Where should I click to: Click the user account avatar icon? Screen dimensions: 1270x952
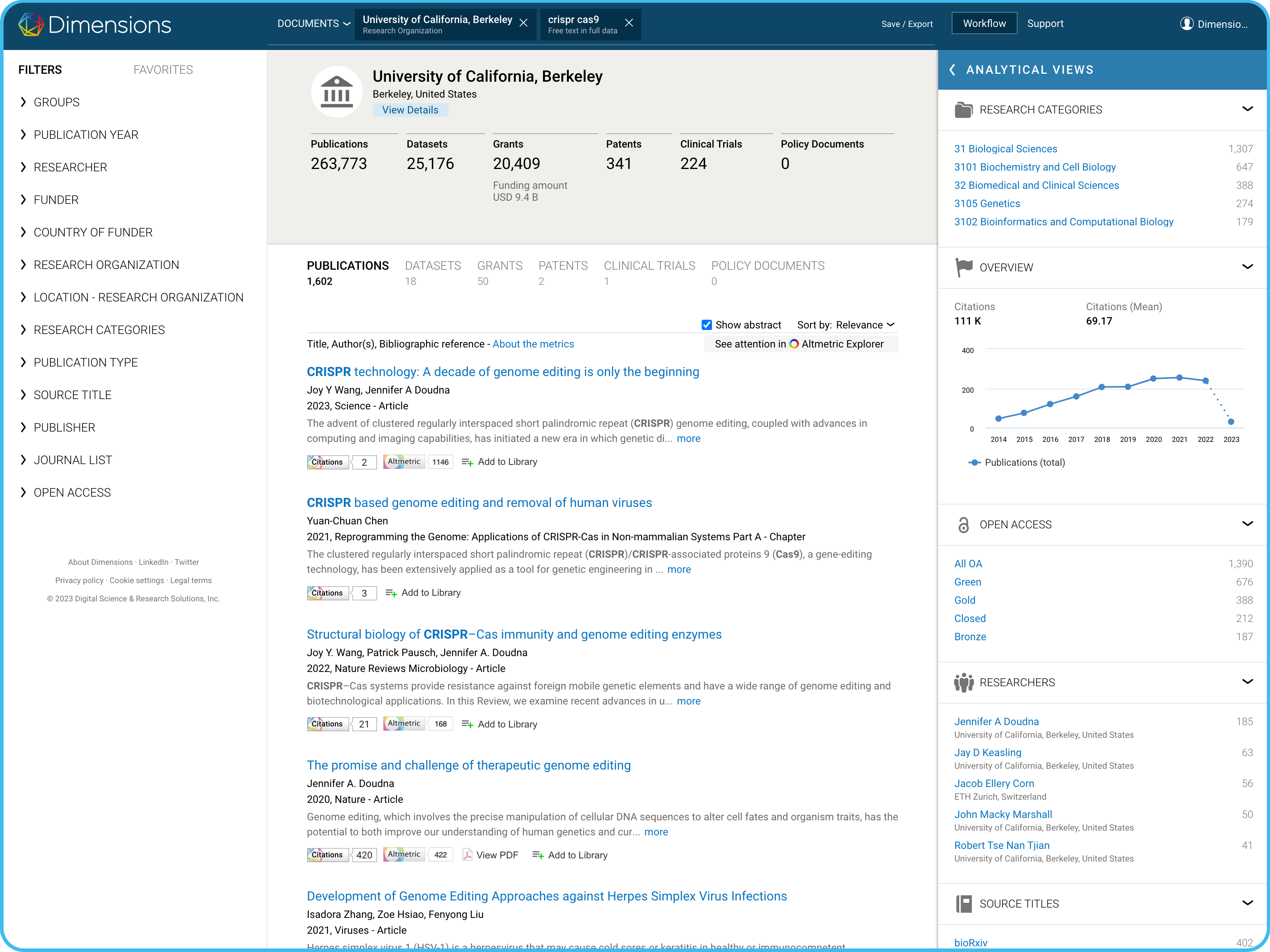(x=1186, y=23)
